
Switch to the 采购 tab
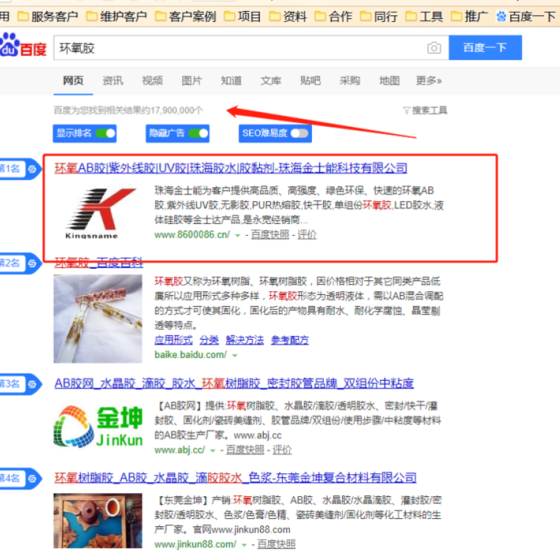click(350, 81)
